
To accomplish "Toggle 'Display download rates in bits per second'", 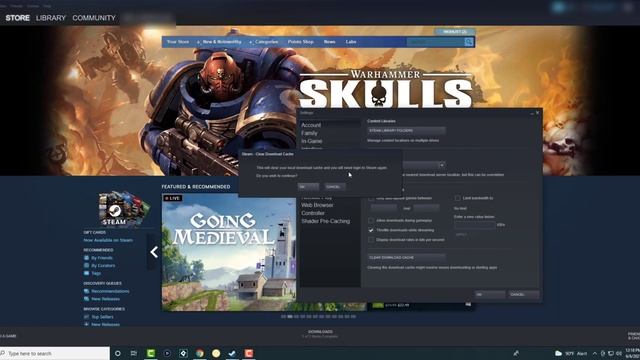I will click(x=371, y=240).
